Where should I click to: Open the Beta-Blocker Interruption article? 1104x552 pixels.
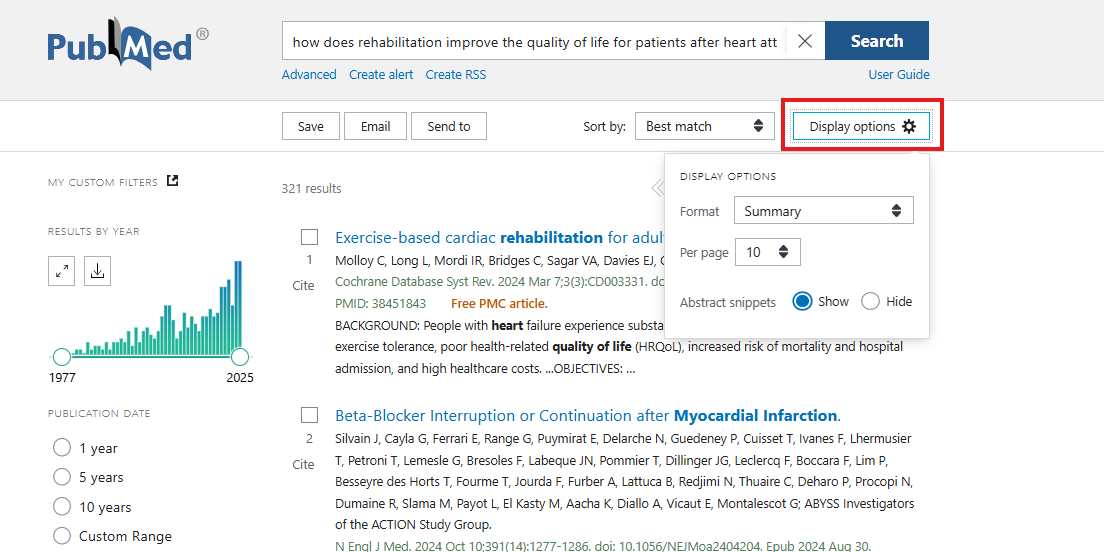[x=587, y=415]
